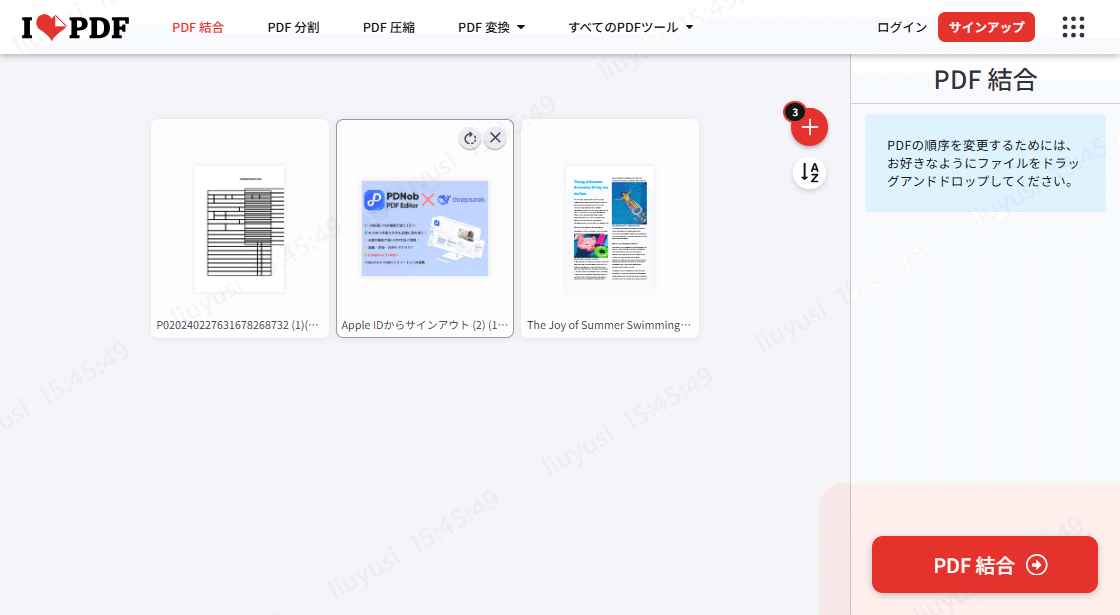Select the PDF 圧縮 menu item

(389, 27)
